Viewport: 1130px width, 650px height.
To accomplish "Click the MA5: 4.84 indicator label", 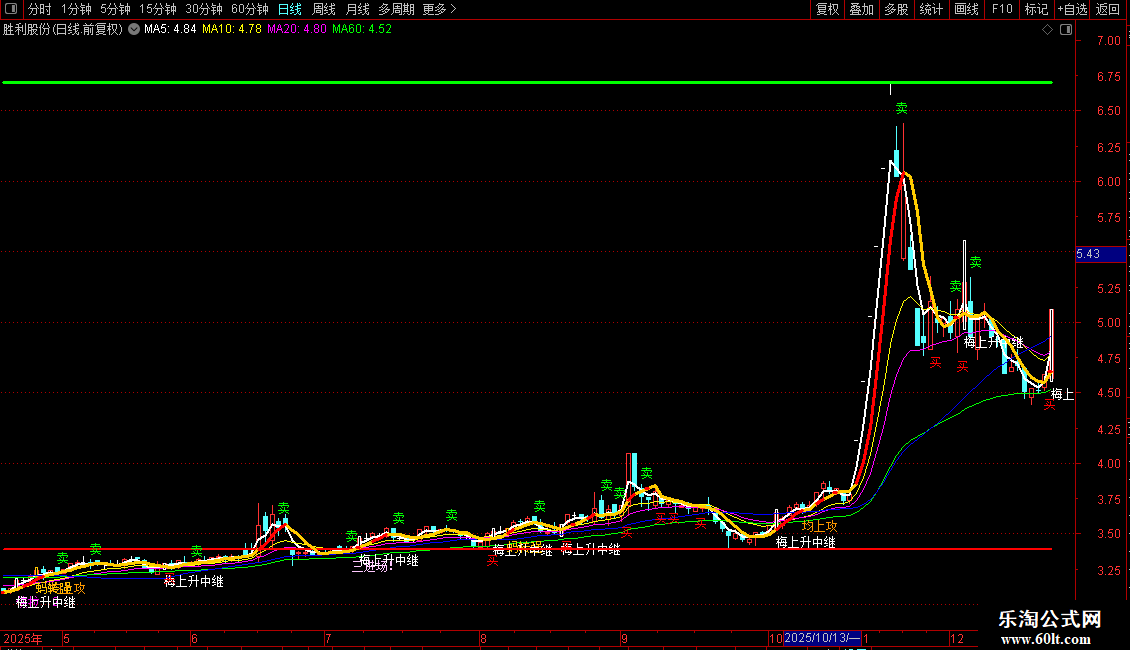I will point(170,30).
